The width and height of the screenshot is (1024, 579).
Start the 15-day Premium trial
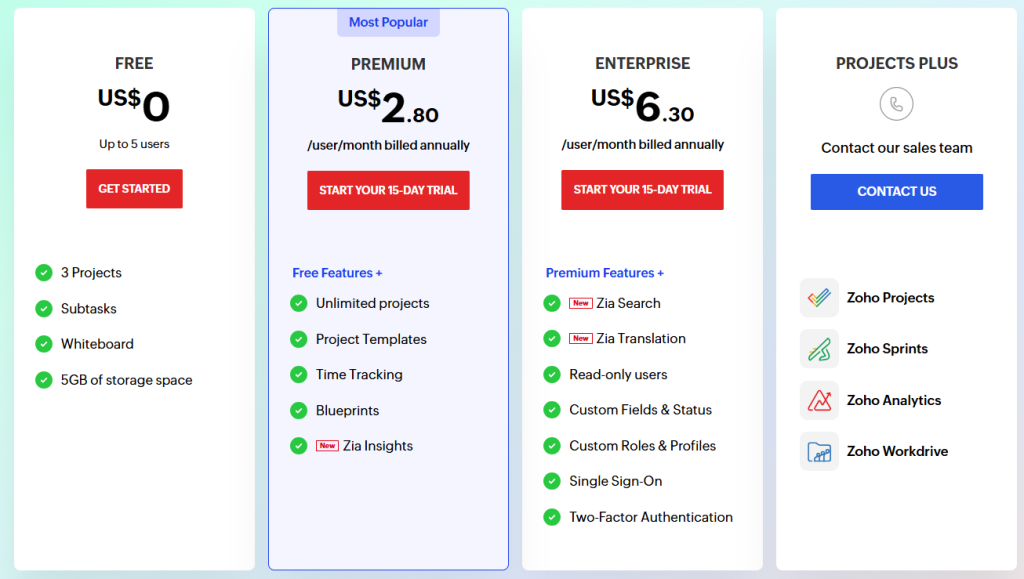tap(388, 190)
